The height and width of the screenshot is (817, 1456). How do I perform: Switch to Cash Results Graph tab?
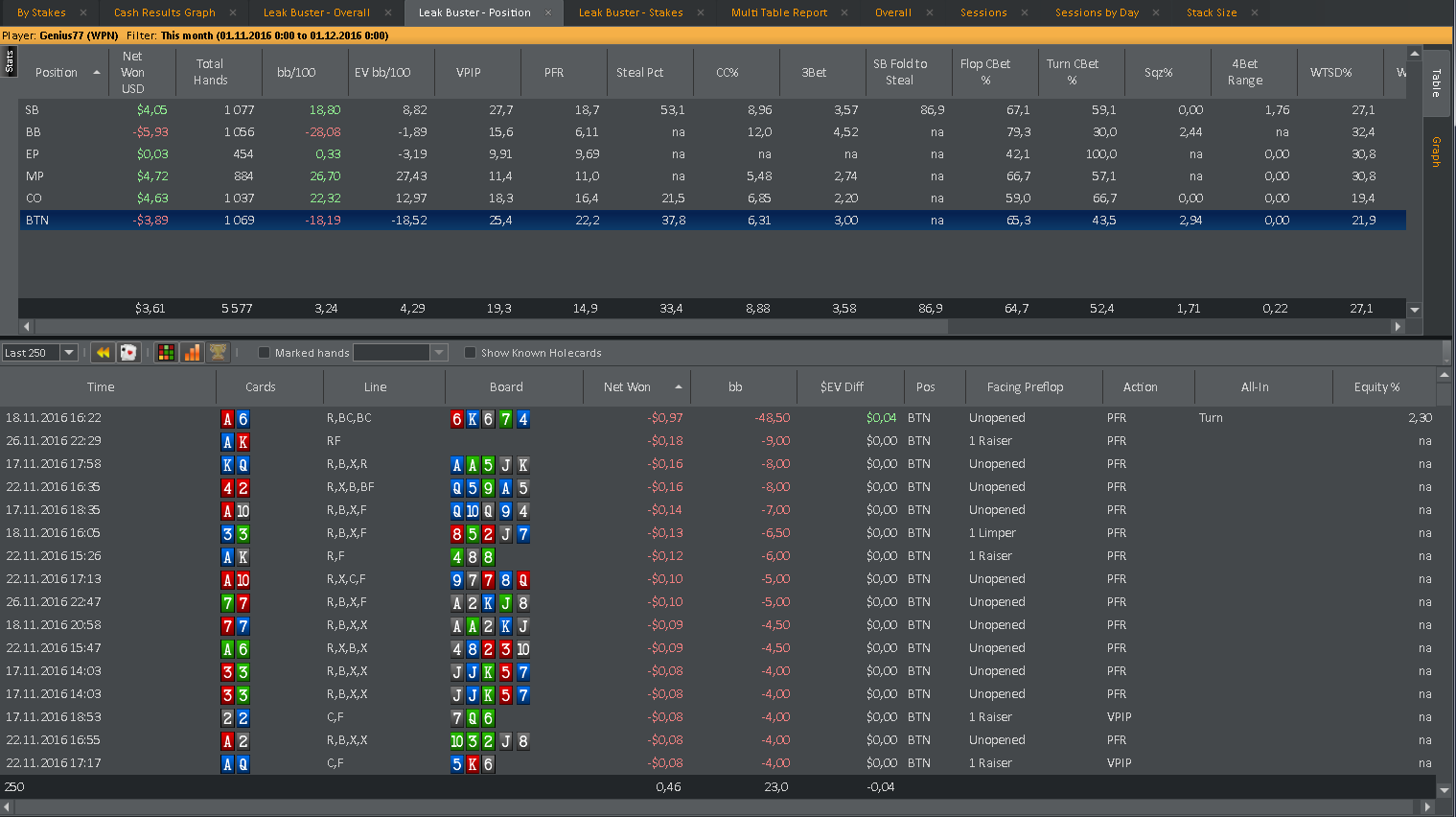(x=164, y=12)
